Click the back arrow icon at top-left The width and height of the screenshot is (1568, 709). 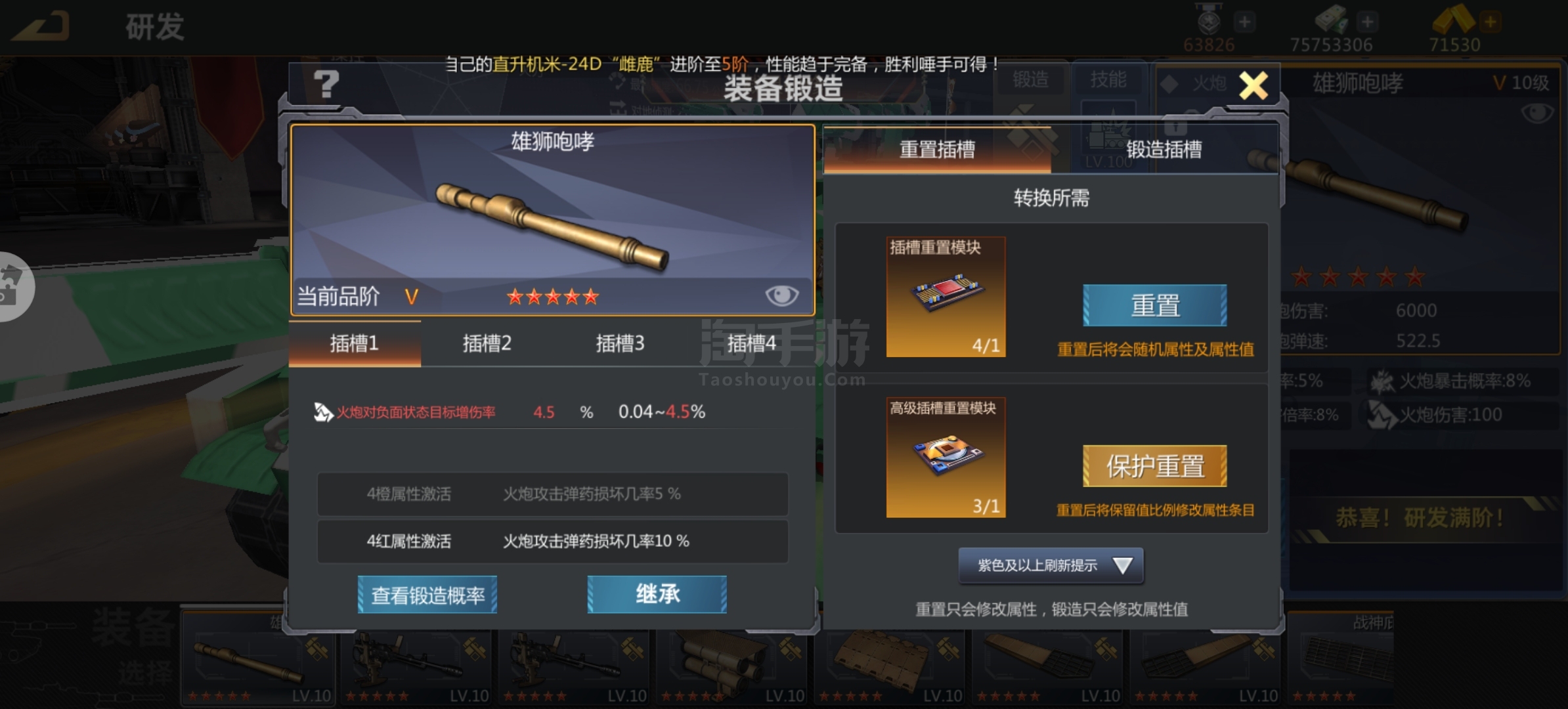click(x=41, y=26)
